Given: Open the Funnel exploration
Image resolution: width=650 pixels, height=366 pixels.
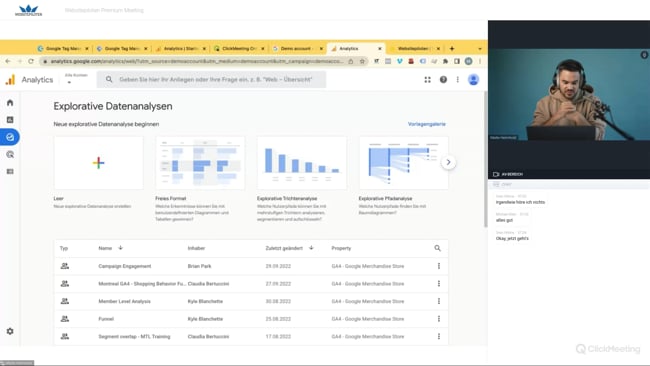Looking at the screenshot, I should coord(106,319).
